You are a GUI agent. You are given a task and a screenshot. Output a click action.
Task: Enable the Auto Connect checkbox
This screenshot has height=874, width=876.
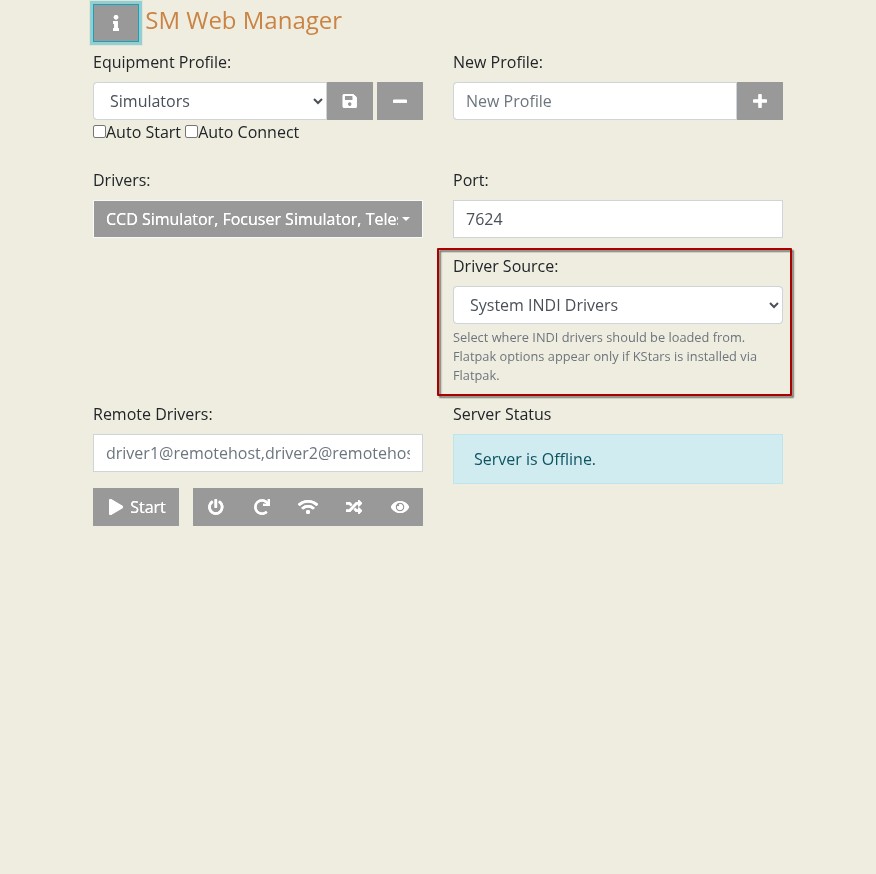tap(192, 131)
